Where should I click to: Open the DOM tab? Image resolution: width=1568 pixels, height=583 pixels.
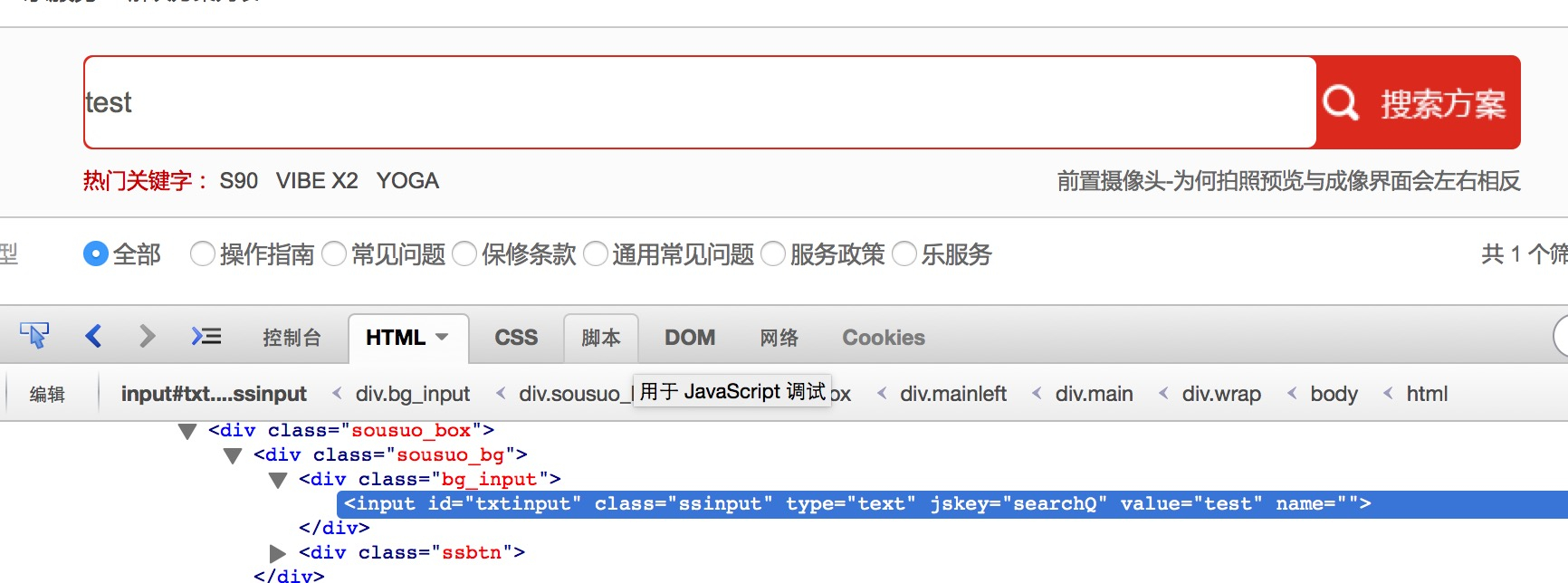(690, 338)
